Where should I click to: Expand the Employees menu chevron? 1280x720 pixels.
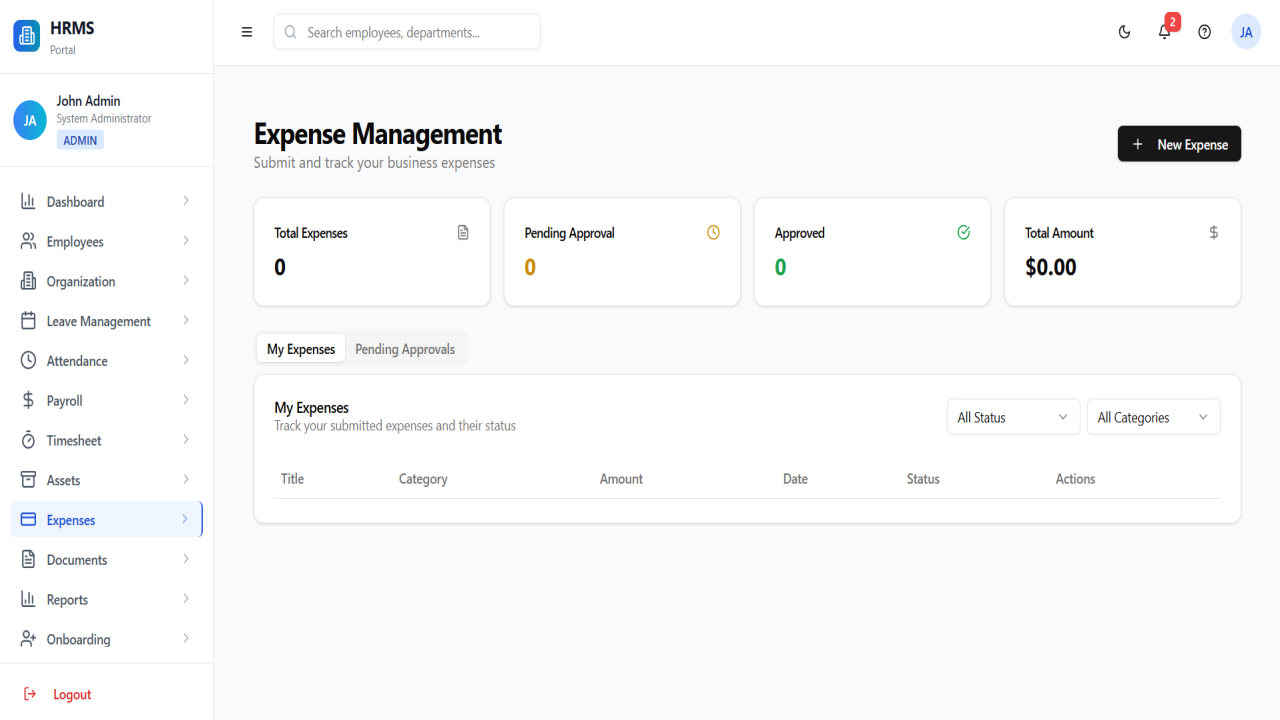186,241
